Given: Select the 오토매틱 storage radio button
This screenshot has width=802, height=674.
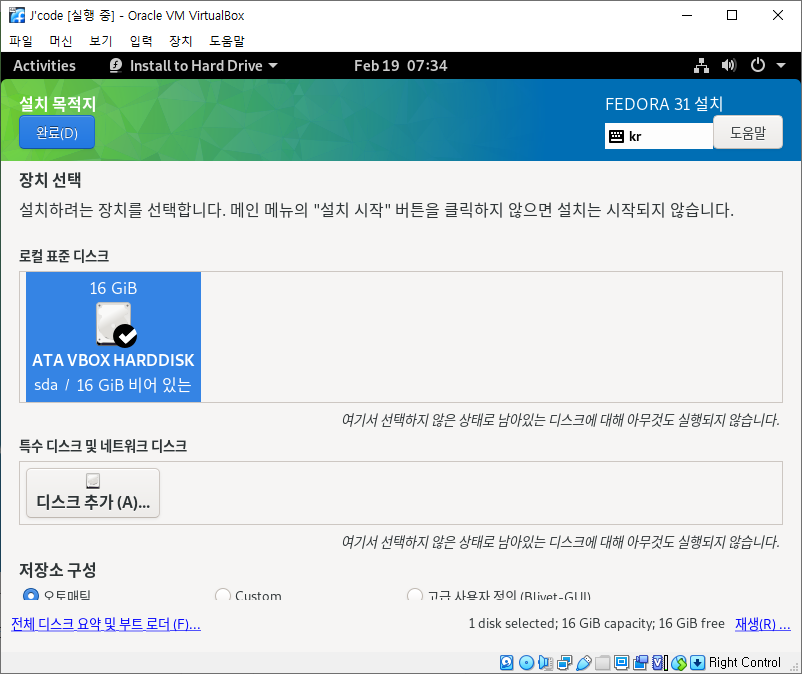Looking at the screenshot, I should coord(31,595).
